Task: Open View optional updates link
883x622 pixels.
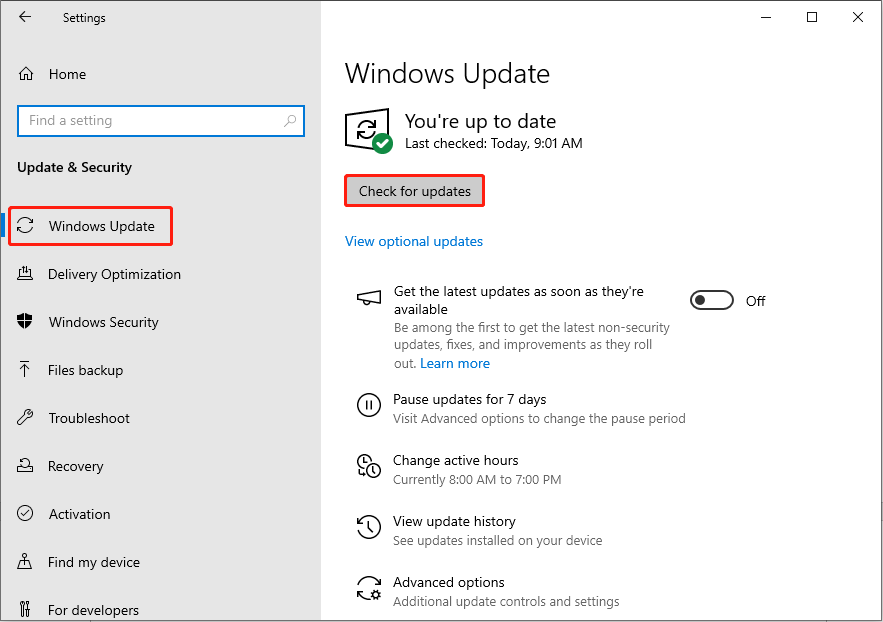Action: pos(414,241)
